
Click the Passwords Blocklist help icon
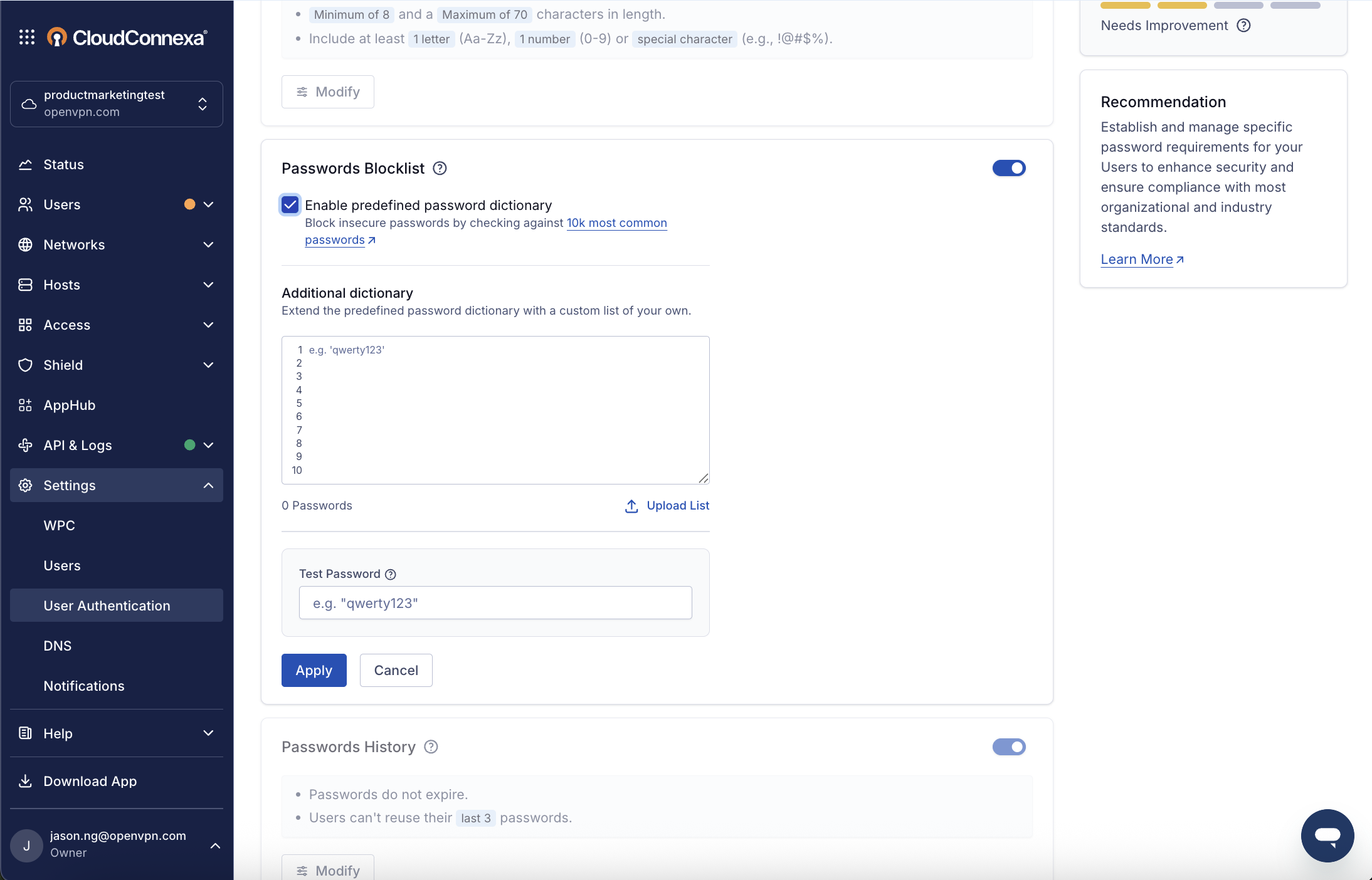click(440, 169)
